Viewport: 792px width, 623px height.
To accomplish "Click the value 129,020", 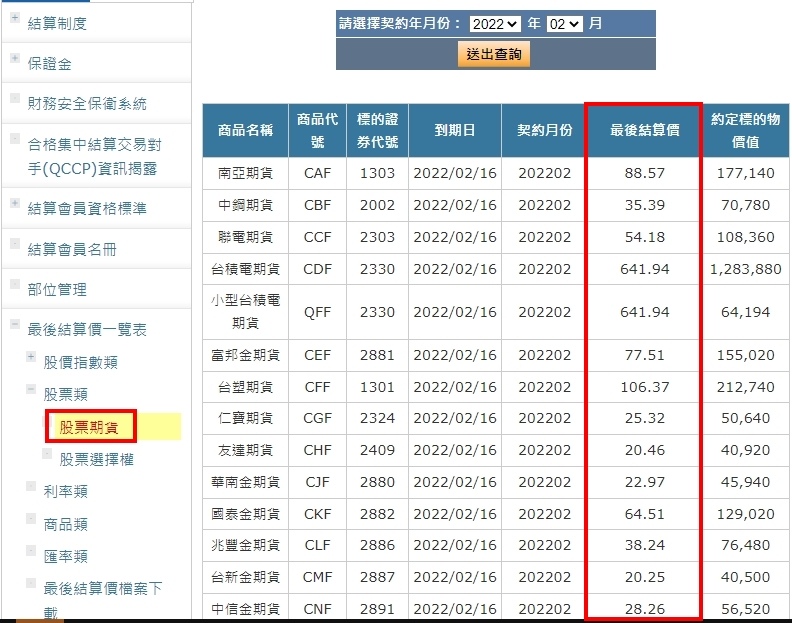I will tap(746, 514).
